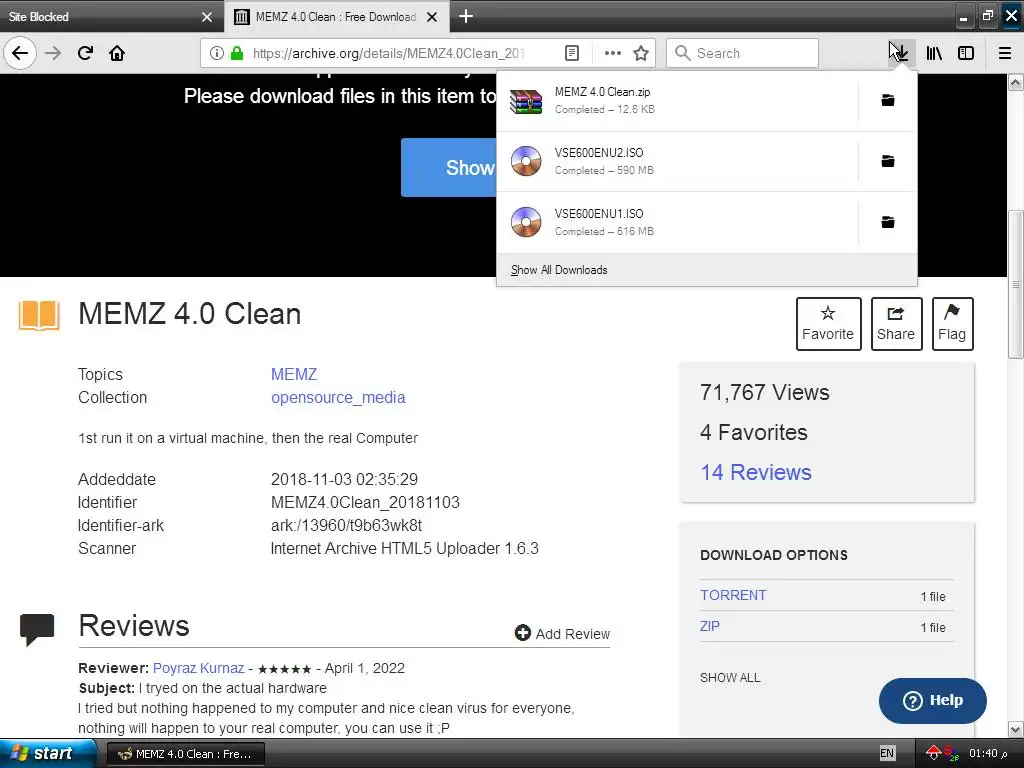Open containing folder for VSE600ENU1.ISO
The height and width of the screenshot is (768, 1024).
[888, 222]
